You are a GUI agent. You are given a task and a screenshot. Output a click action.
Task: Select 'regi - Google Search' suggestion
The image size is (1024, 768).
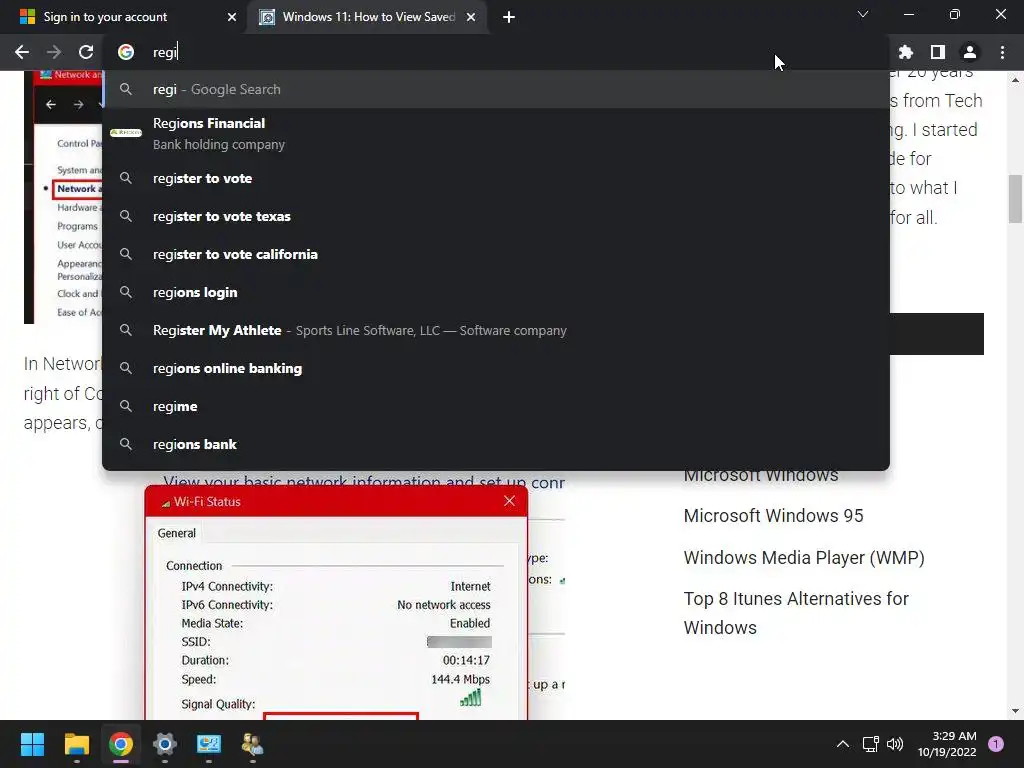point(496,89)
